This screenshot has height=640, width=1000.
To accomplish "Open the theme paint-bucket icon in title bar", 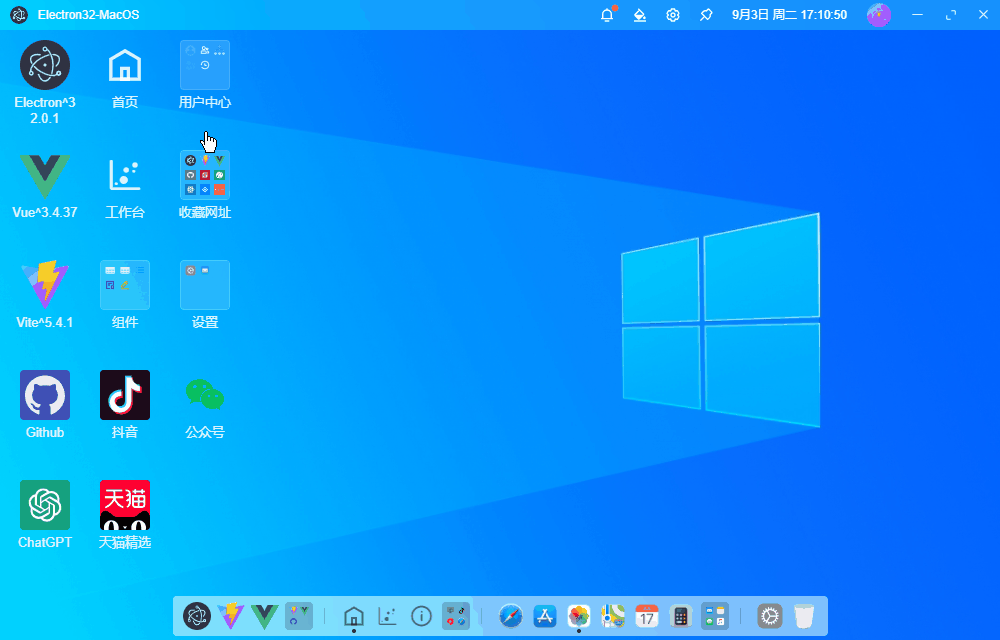I will (640, 15).
